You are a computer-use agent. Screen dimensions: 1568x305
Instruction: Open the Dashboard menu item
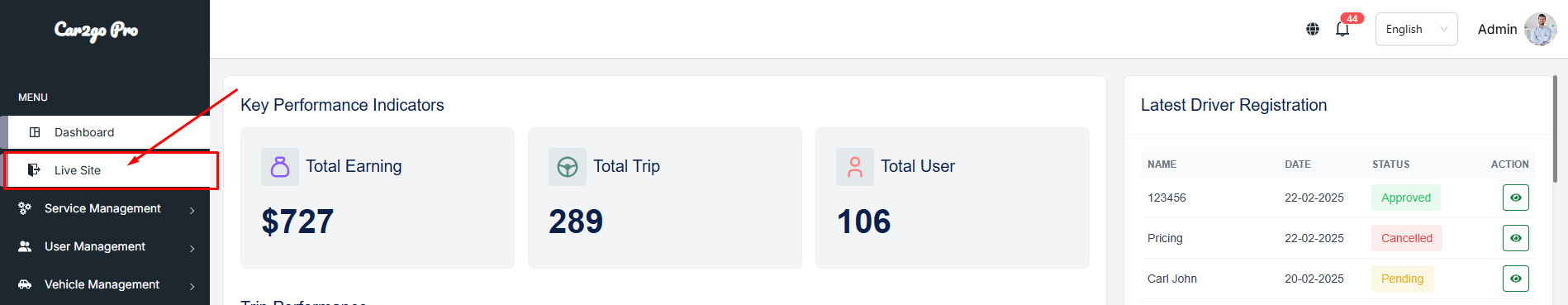107,132
